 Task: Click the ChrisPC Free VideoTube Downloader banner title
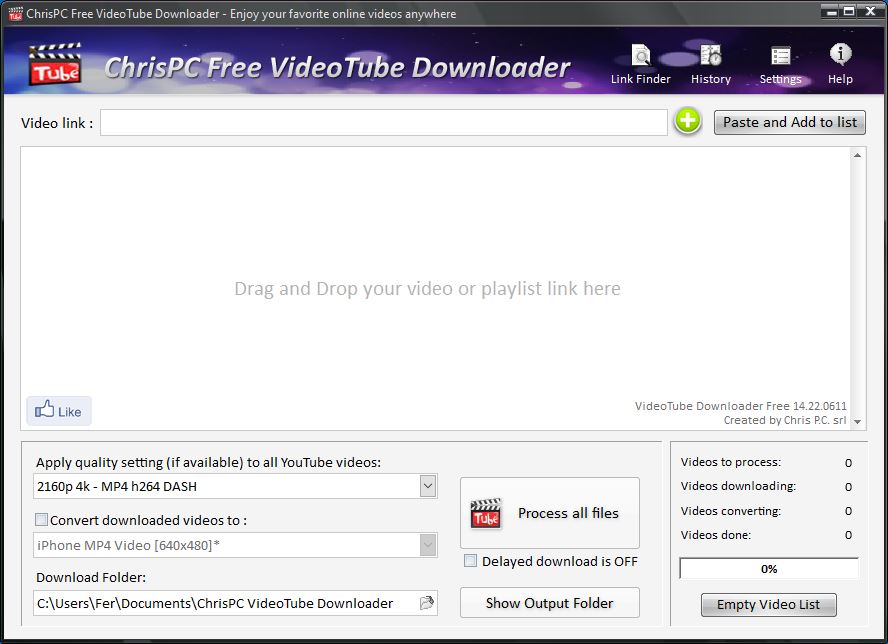point(337,67)
